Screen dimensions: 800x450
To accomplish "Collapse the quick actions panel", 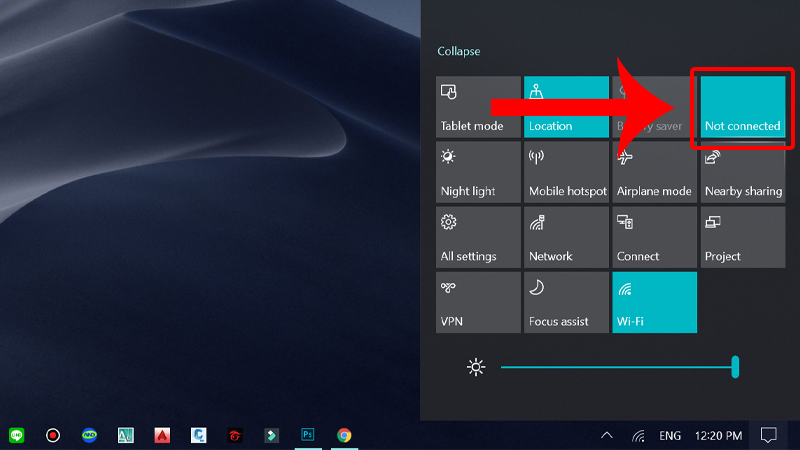I will coord(459,51).
